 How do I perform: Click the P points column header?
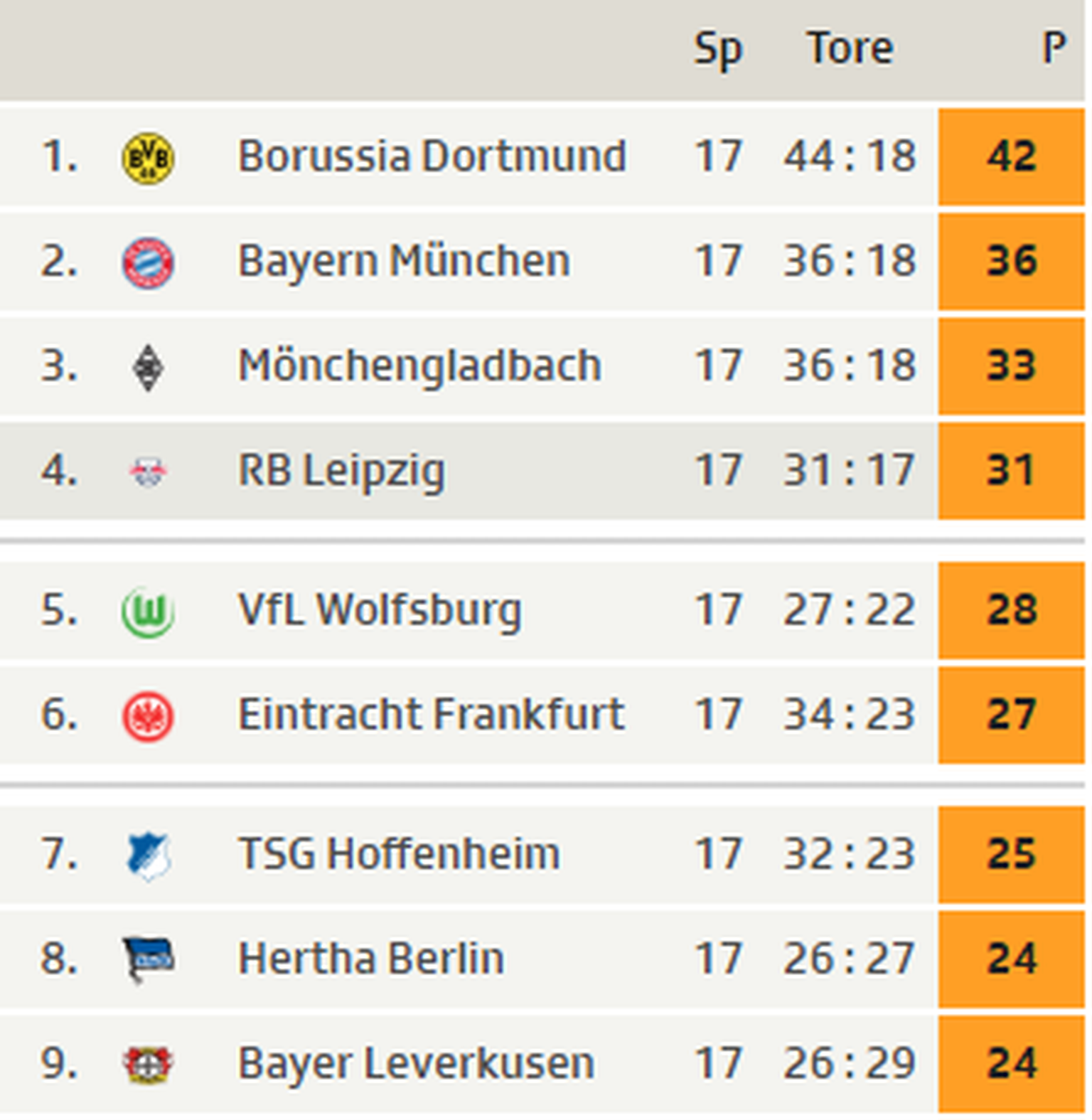point(1053,48)
